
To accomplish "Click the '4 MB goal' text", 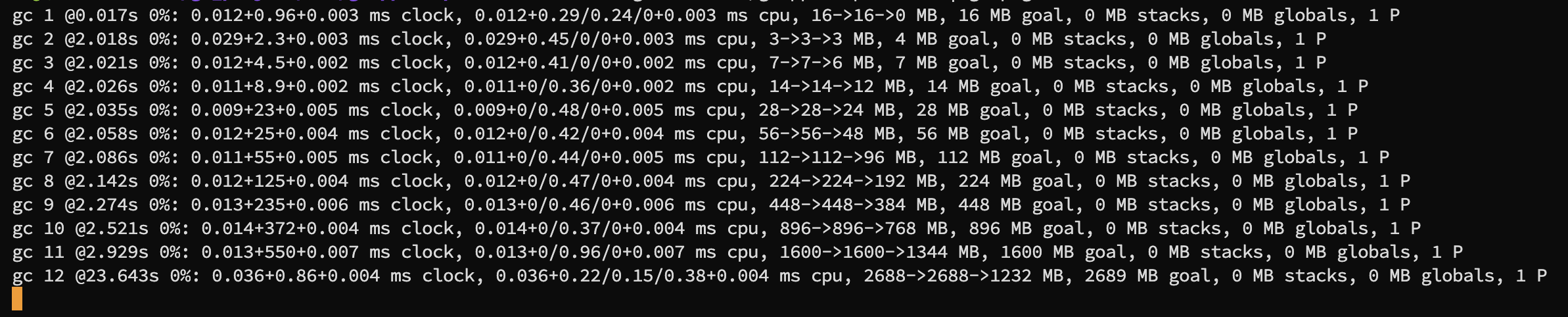I will [942, 39].
